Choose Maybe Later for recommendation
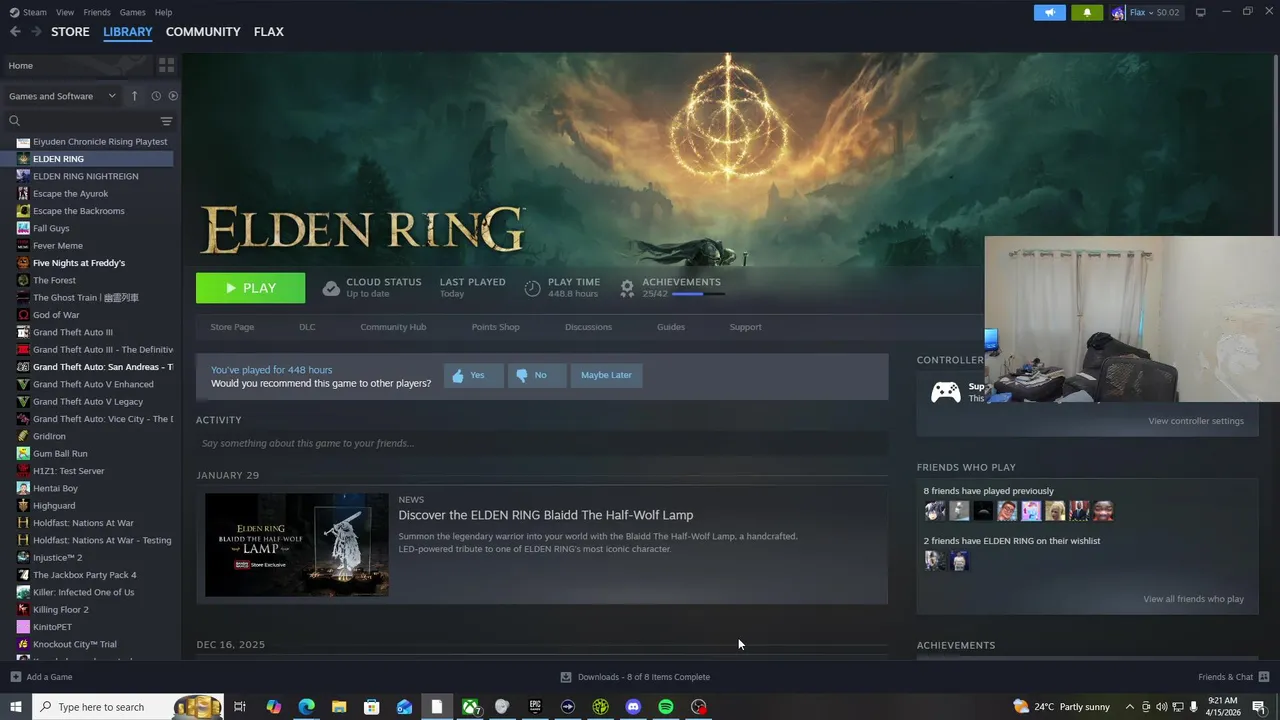Viewport: 1280px width, 720px height. (x=606, y=375)
